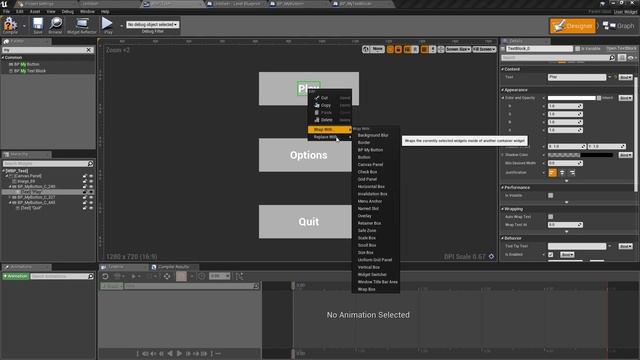This screenshot has height=360, width=640.
Task: Play the animation in the timeline controls
Action: click(x=179, y=353)
